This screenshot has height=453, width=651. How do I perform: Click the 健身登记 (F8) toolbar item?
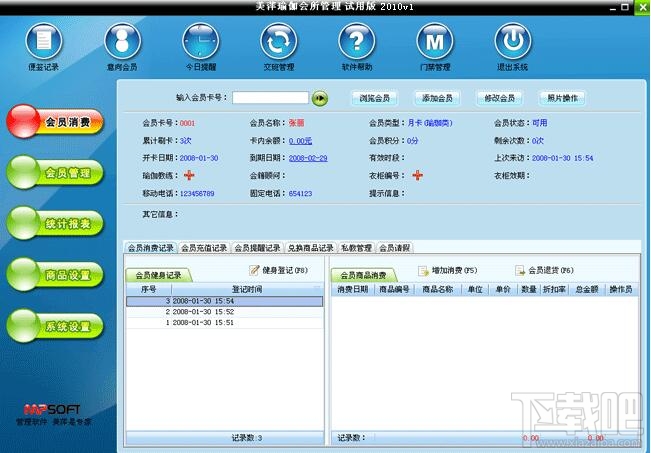click(279, 270)
